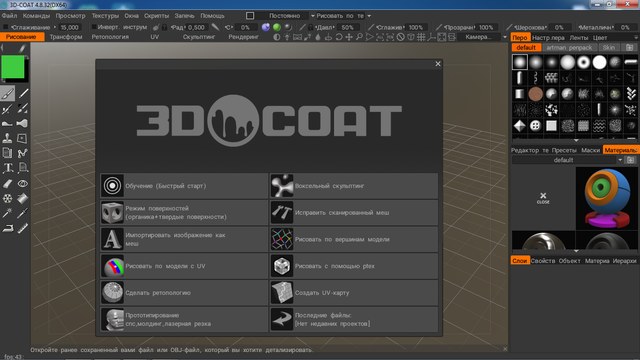Click the grid toggle icon in navigation bar
The image size is (640, 360).
(421, 37)
